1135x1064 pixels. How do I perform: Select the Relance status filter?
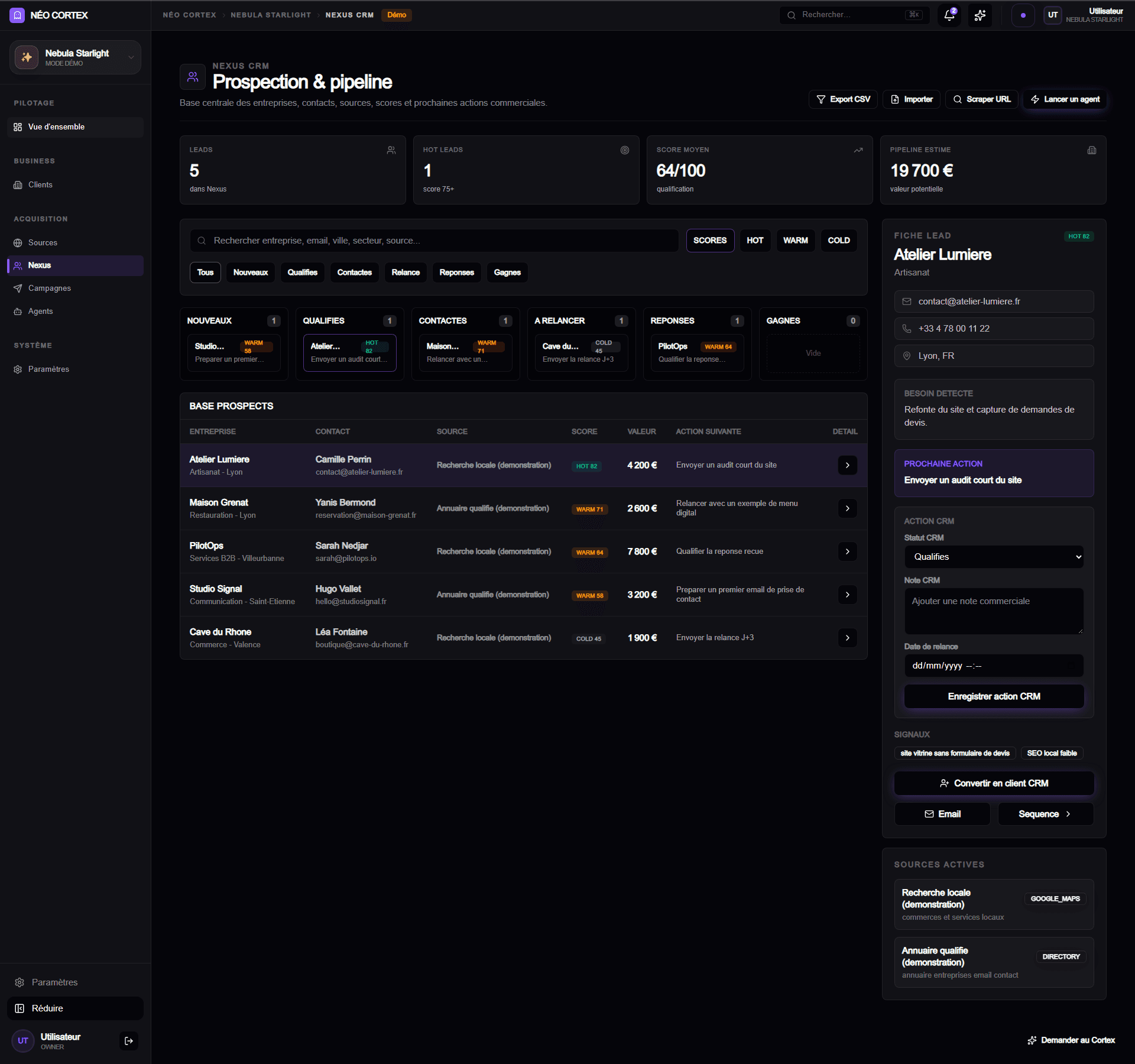pyautogui.click(x=406, y=273)
